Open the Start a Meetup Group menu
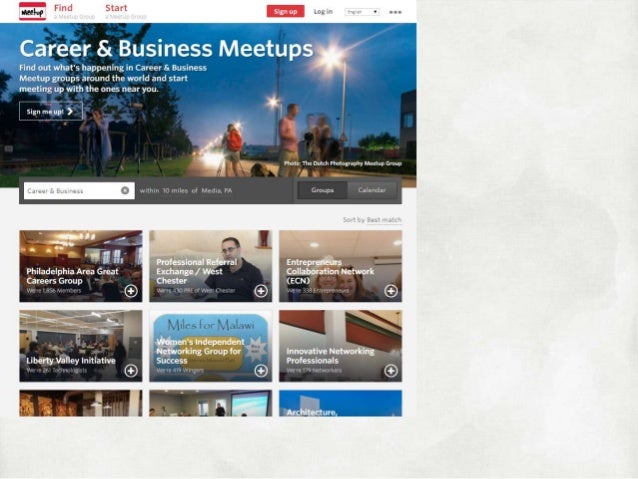638x479 pixels. [x=125, y=11]
